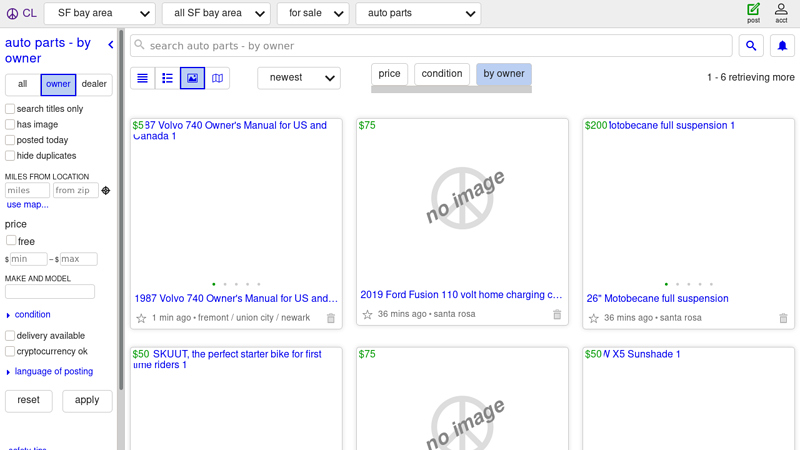The height and width of the screenshot is (450, 800).
Task: Click the blue search magnifier button
Action: 751,46
